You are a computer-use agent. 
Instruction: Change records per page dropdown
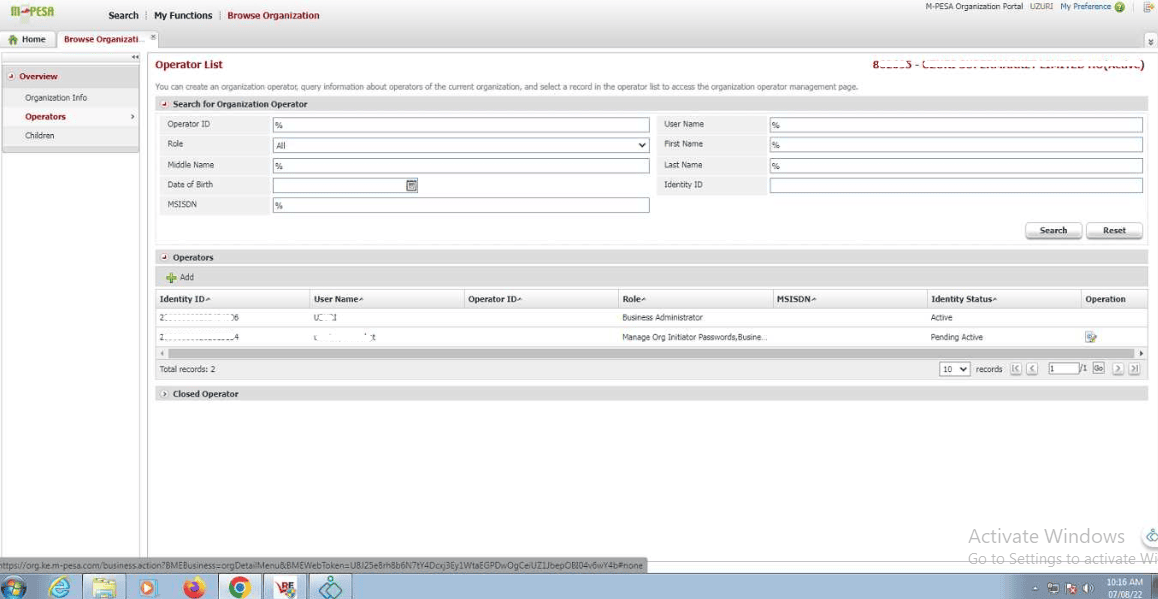[954, 369]
